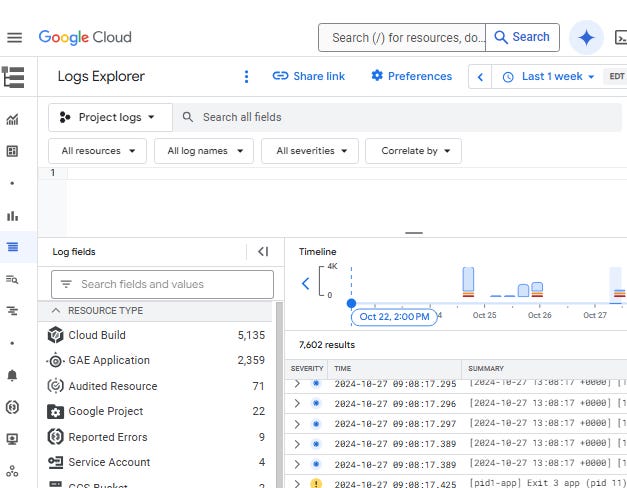Screen dimensions: 627x488
Task: Open the Error Reporting icon in sidebar
Action: 12,407
